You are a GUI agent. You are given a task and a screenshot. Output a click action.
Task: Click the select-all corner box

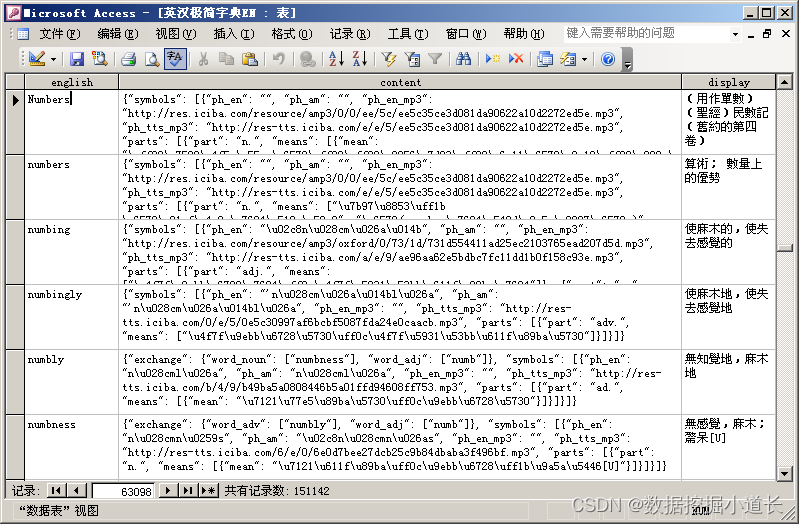[15, 82]
